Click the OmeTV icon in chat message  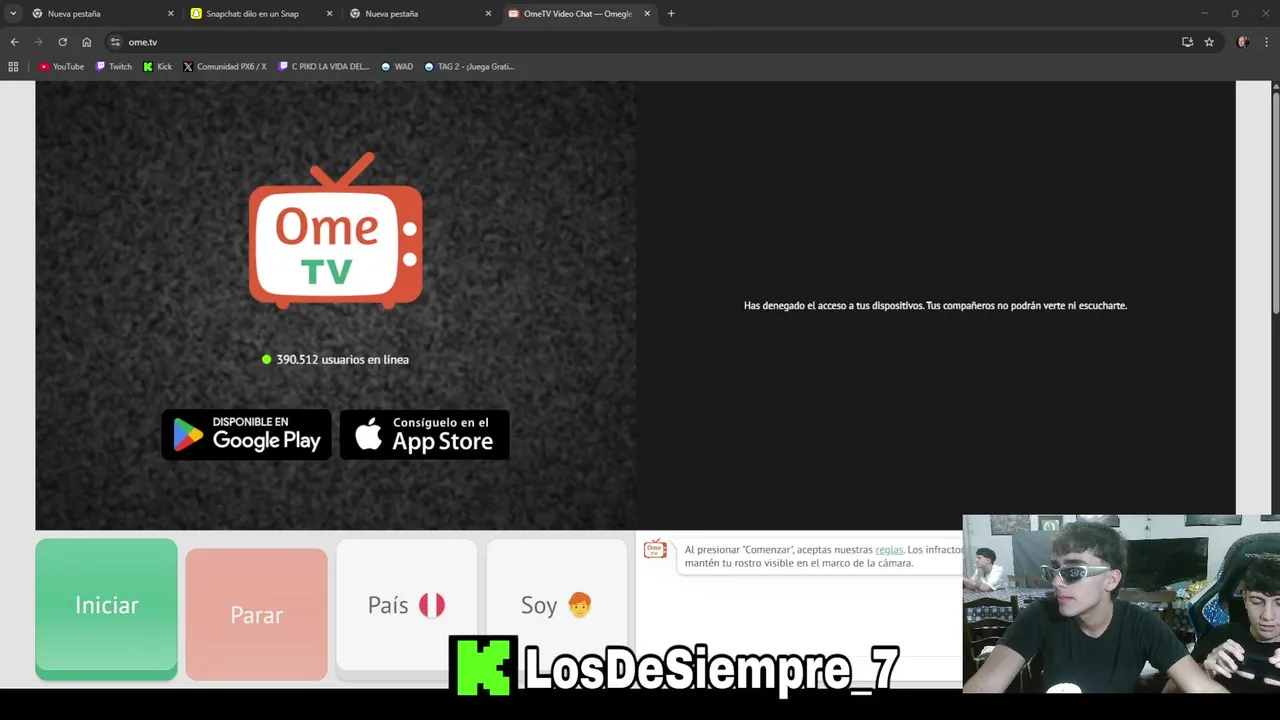pyautogui.click(x=655, y=549)
